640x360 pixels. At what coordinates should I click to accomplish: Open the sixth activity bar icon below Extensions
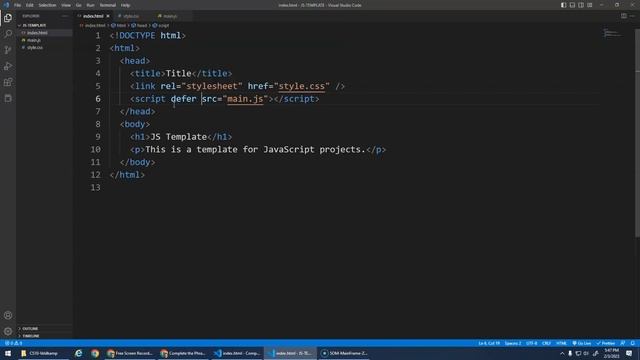8,98
